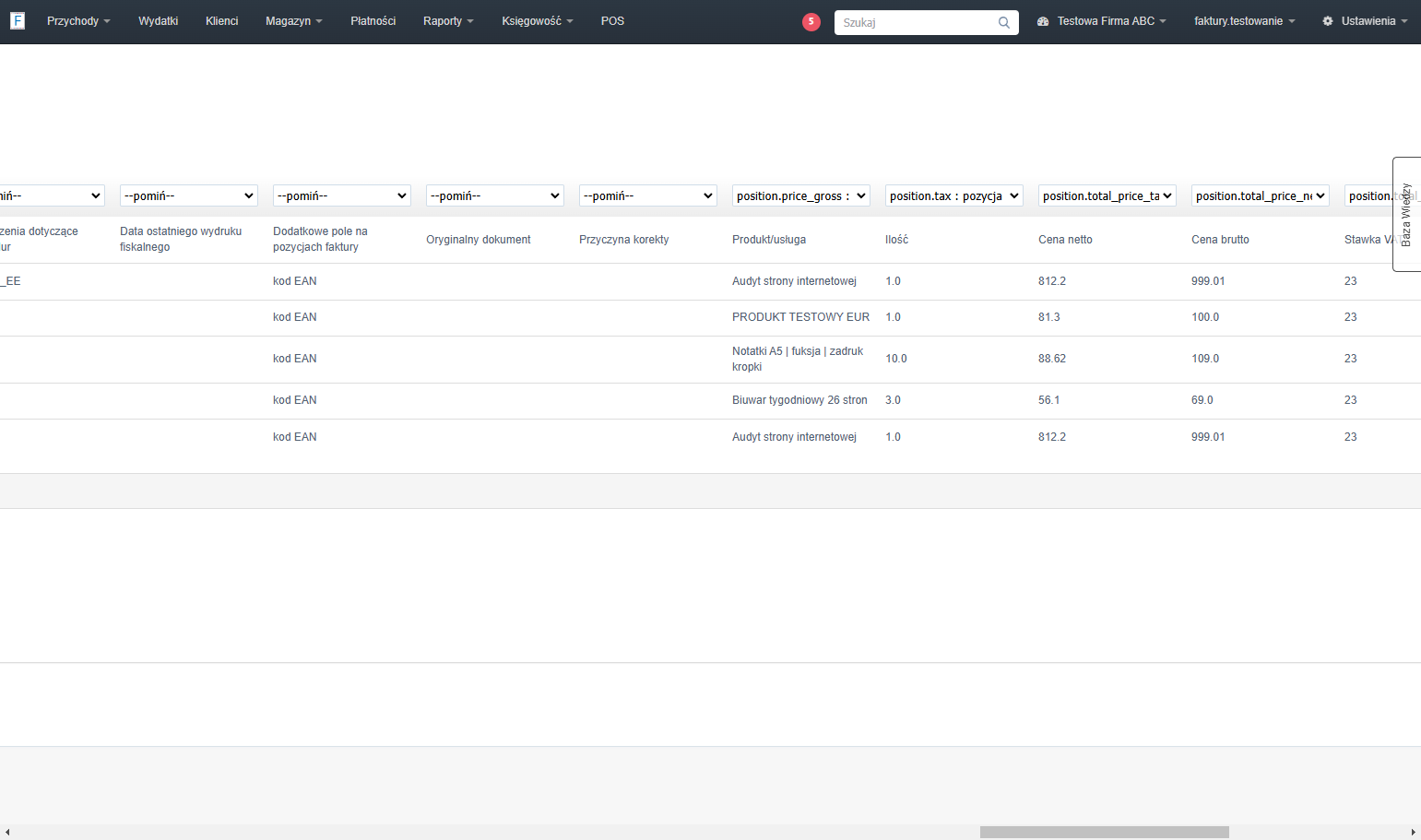Expand the Raporty menu

pos(448,21)
